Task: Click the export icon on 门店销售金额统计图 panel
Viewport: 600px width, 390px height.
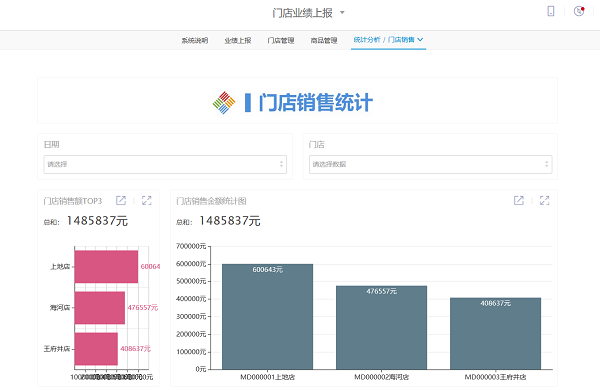Action: (518, 201)
